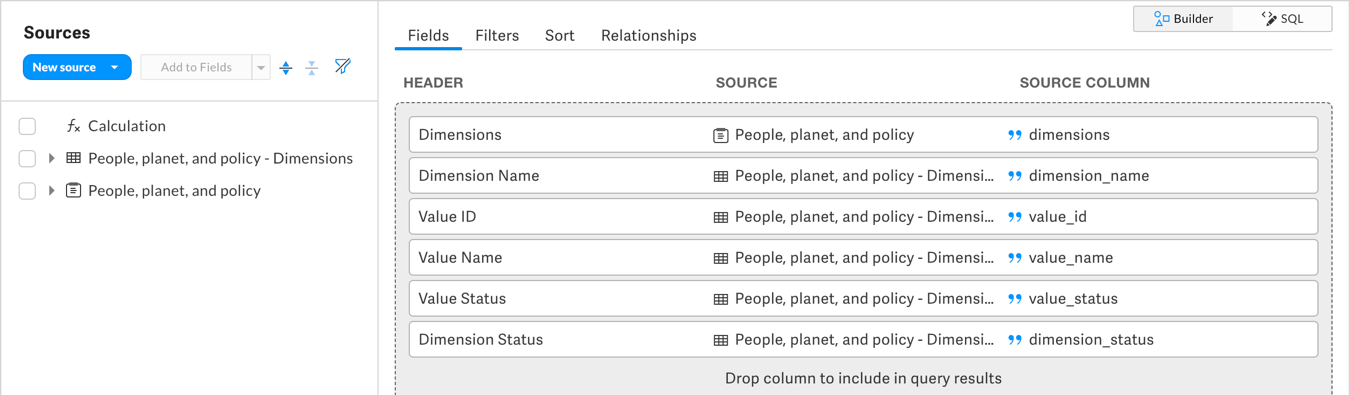Check the People, planet, and policy - Dimensions checkbox

(x=27, y=158)
